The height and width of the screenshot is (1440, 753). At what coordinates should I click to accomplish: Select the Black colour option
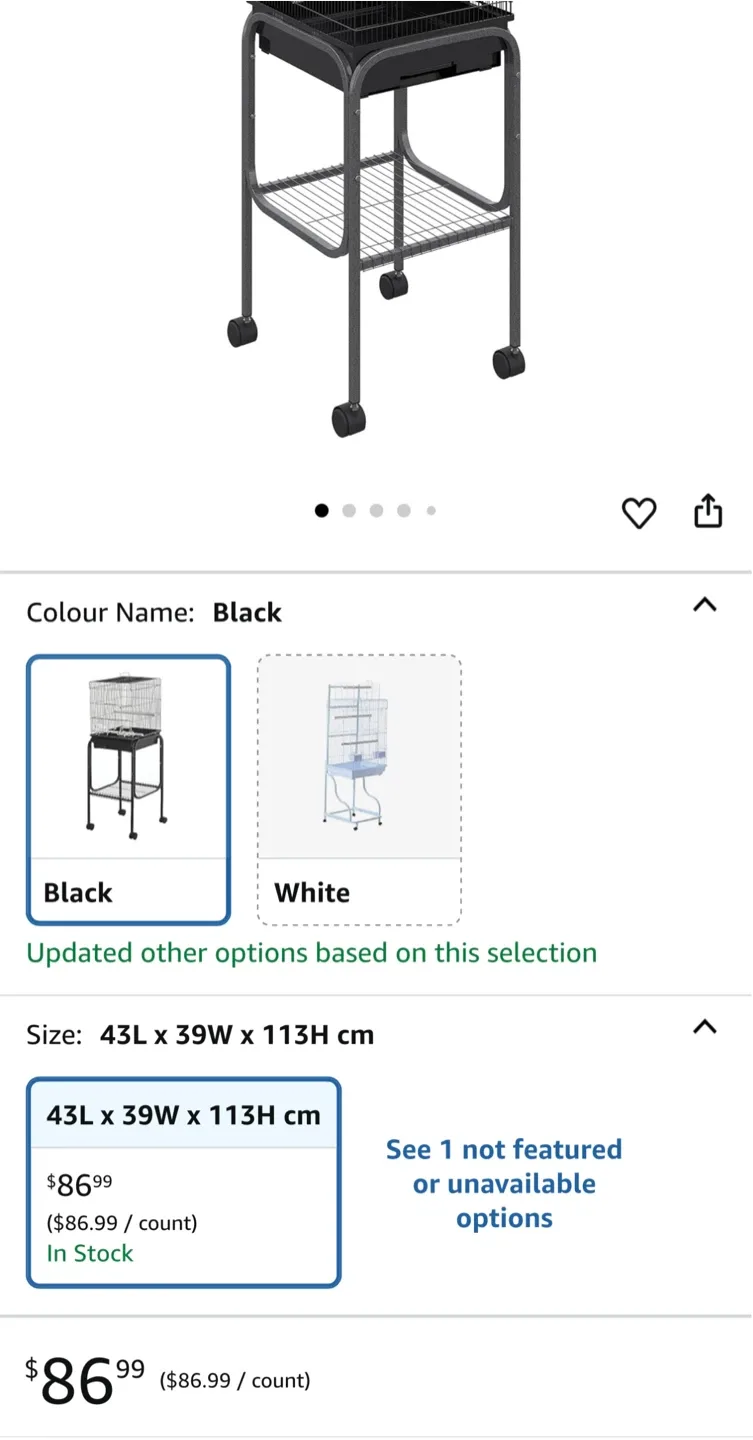(128, 789)
